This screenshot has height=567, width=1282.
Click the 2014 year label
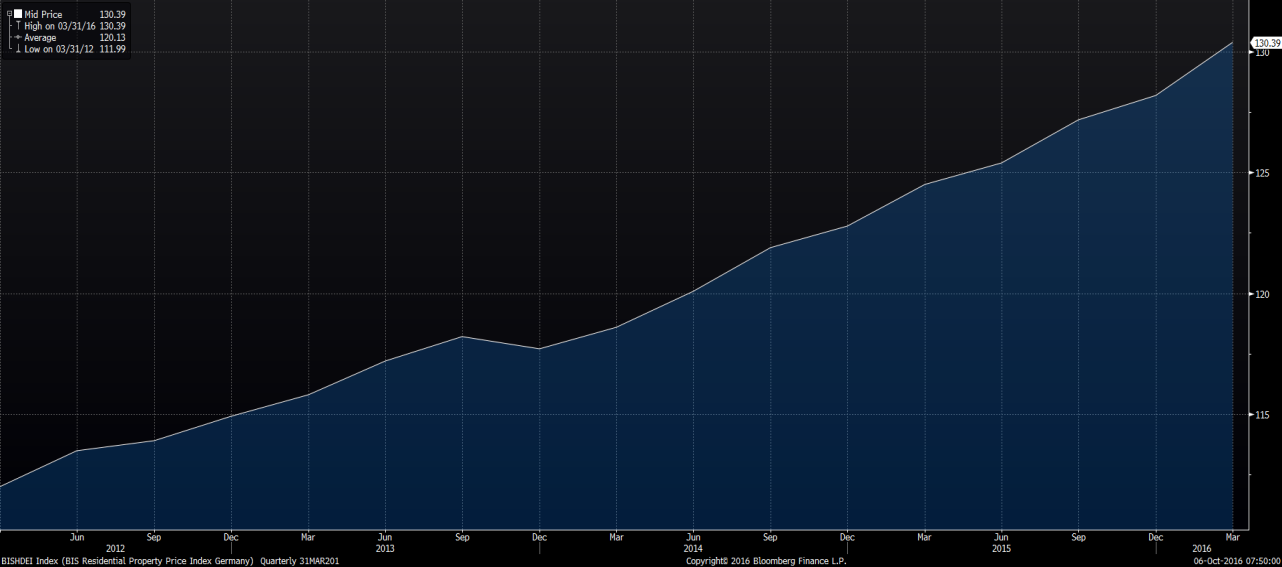[692, 548]
